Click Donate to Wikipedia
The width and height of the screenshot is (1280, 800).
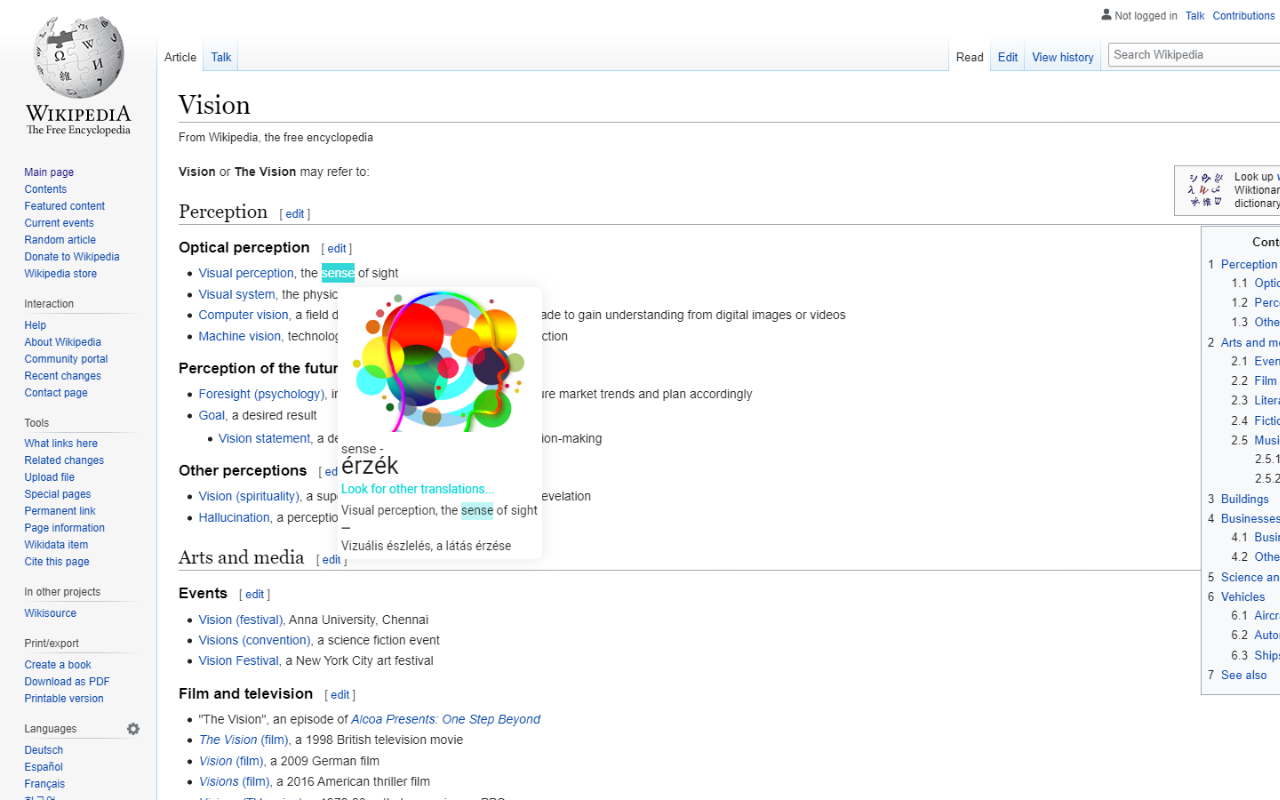point(71,257)
